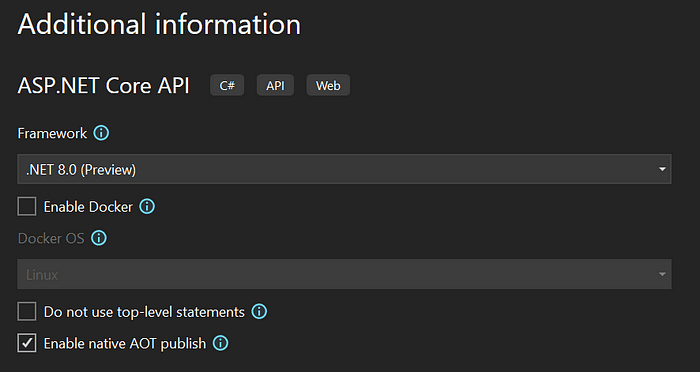The height and width of the screenshot is (372, 700).
Task: Check the Enable Docker checkbox
Action: click(27, 207)
